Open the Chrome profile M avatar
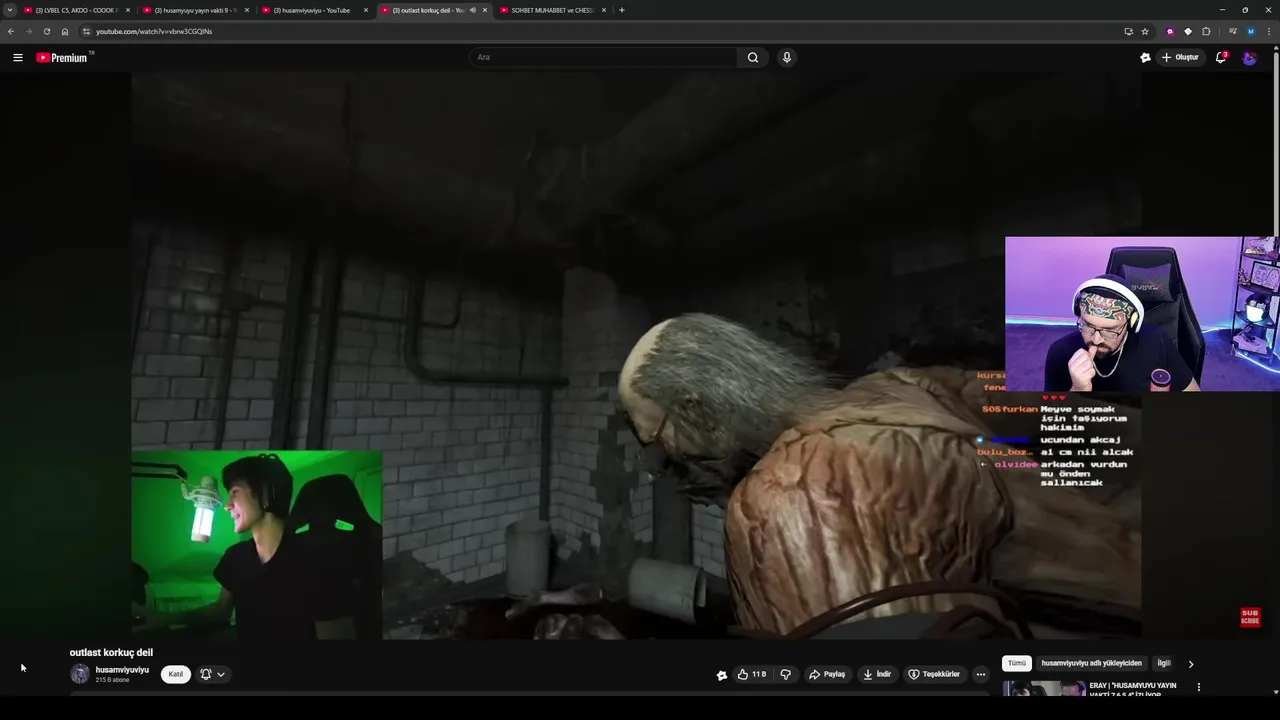The height and width of the screenshot is (720, 1280). [x=1250, y=31]
